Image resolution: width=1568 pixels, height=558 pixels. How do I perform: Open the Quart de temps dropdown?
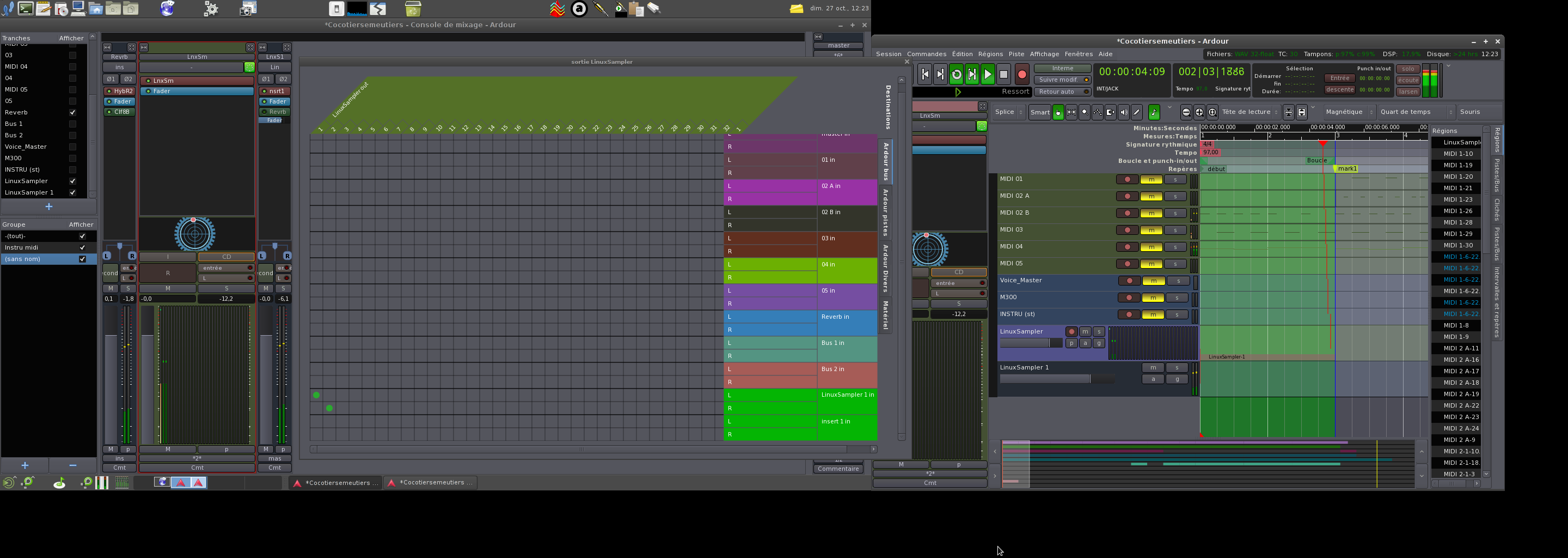(x=1416, y=112)
